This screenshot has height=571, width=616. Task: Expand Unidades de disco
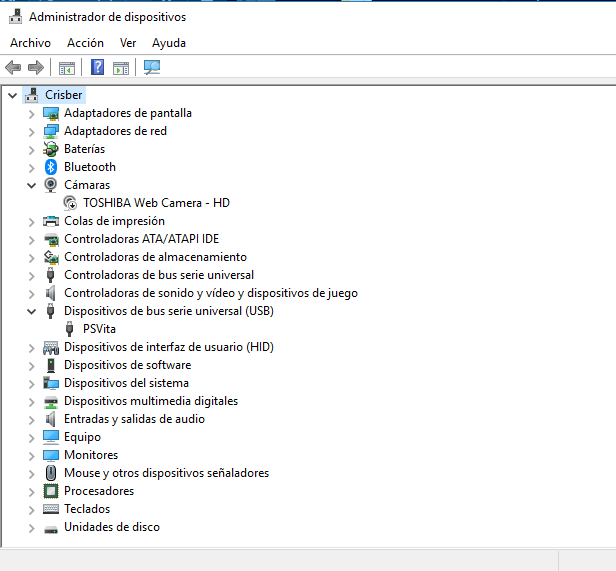[31, 529]
